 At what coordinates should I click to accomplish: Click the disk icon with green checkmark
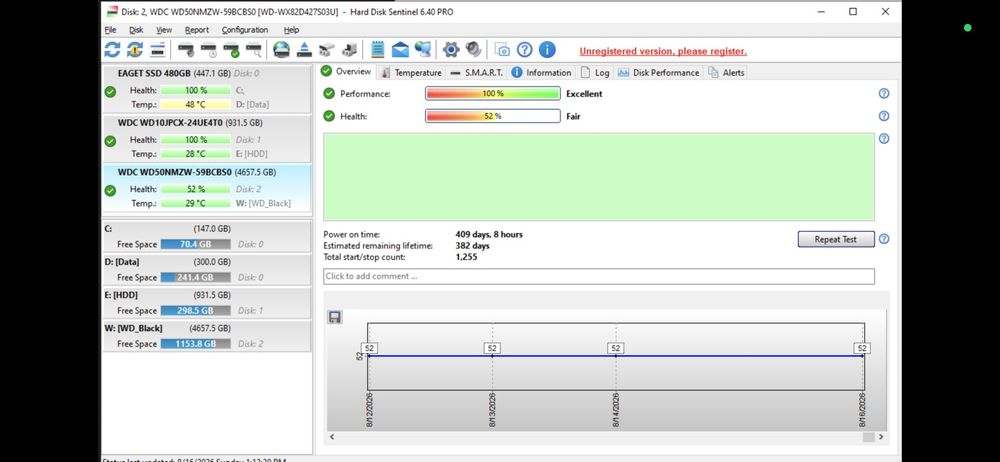point(232,50)
